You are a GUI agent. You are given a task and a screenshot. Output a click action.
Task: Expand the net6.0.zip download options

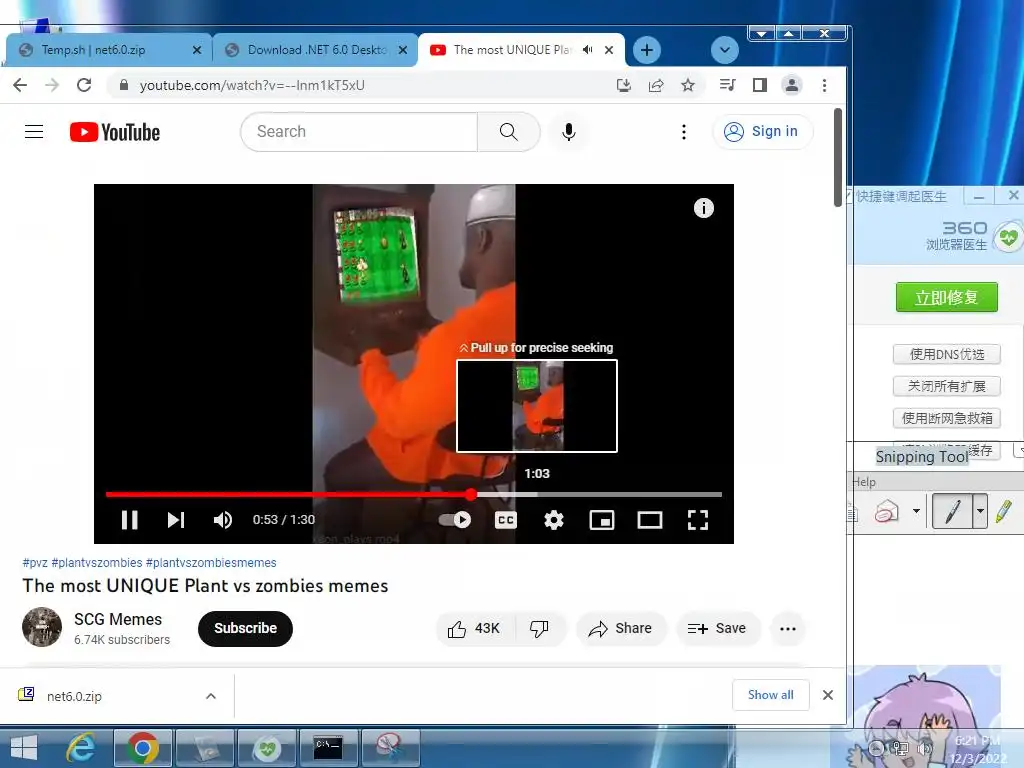click(x=211, y=696)
